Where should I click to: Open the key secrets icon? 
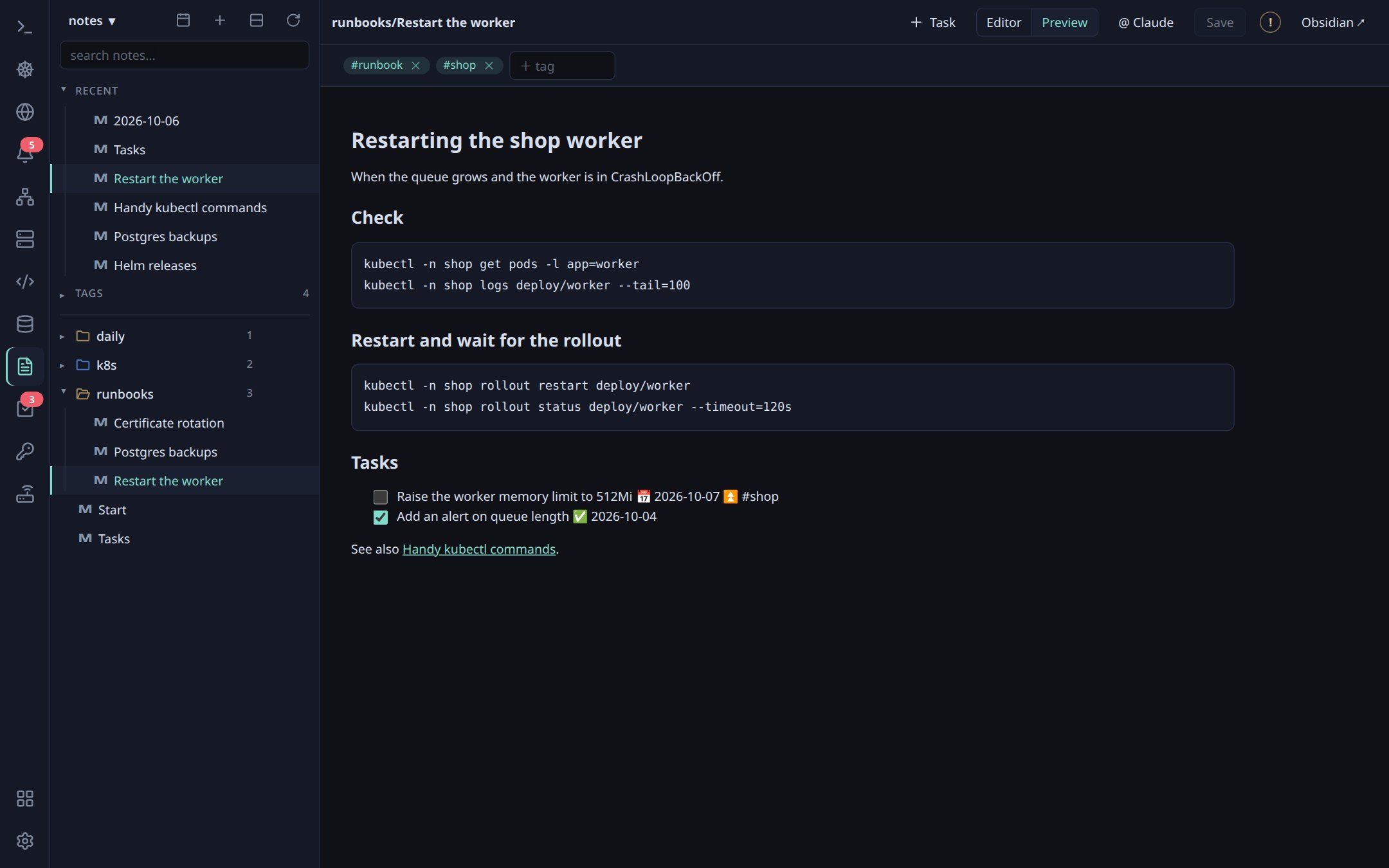tap(24, 451)
